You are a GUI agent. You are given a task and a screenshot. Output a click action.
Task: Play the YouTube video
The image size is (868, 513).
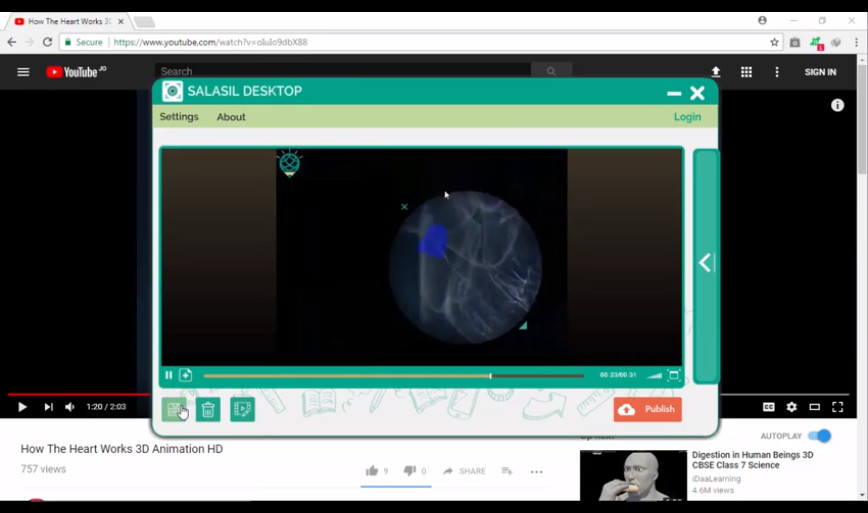tap(22, 407)
